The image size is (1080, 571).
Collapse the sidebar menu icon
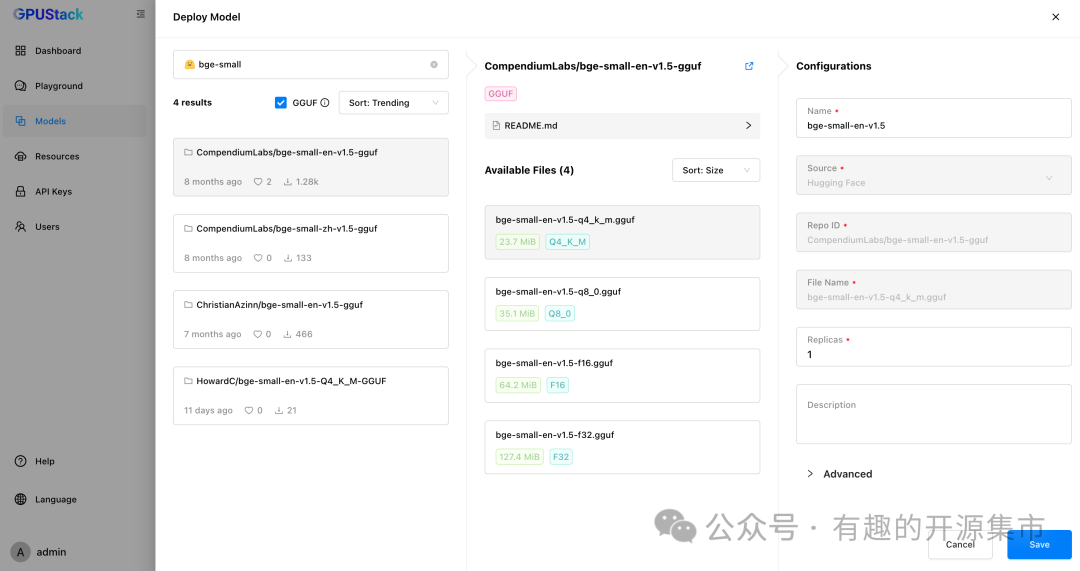tap(141, 14)
